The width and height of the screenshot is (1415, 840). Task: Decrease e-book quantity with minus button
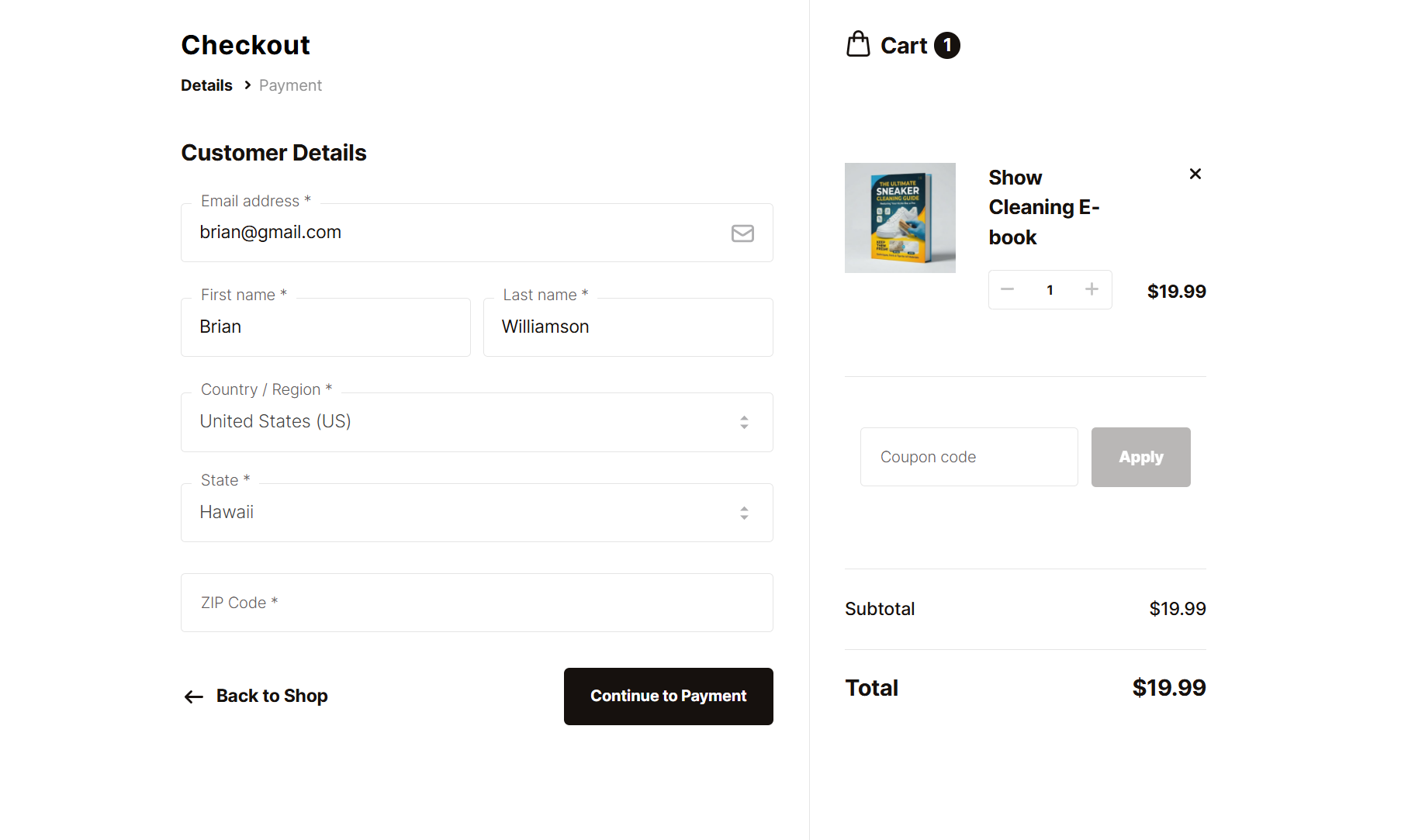click(x=1007, y=289)
